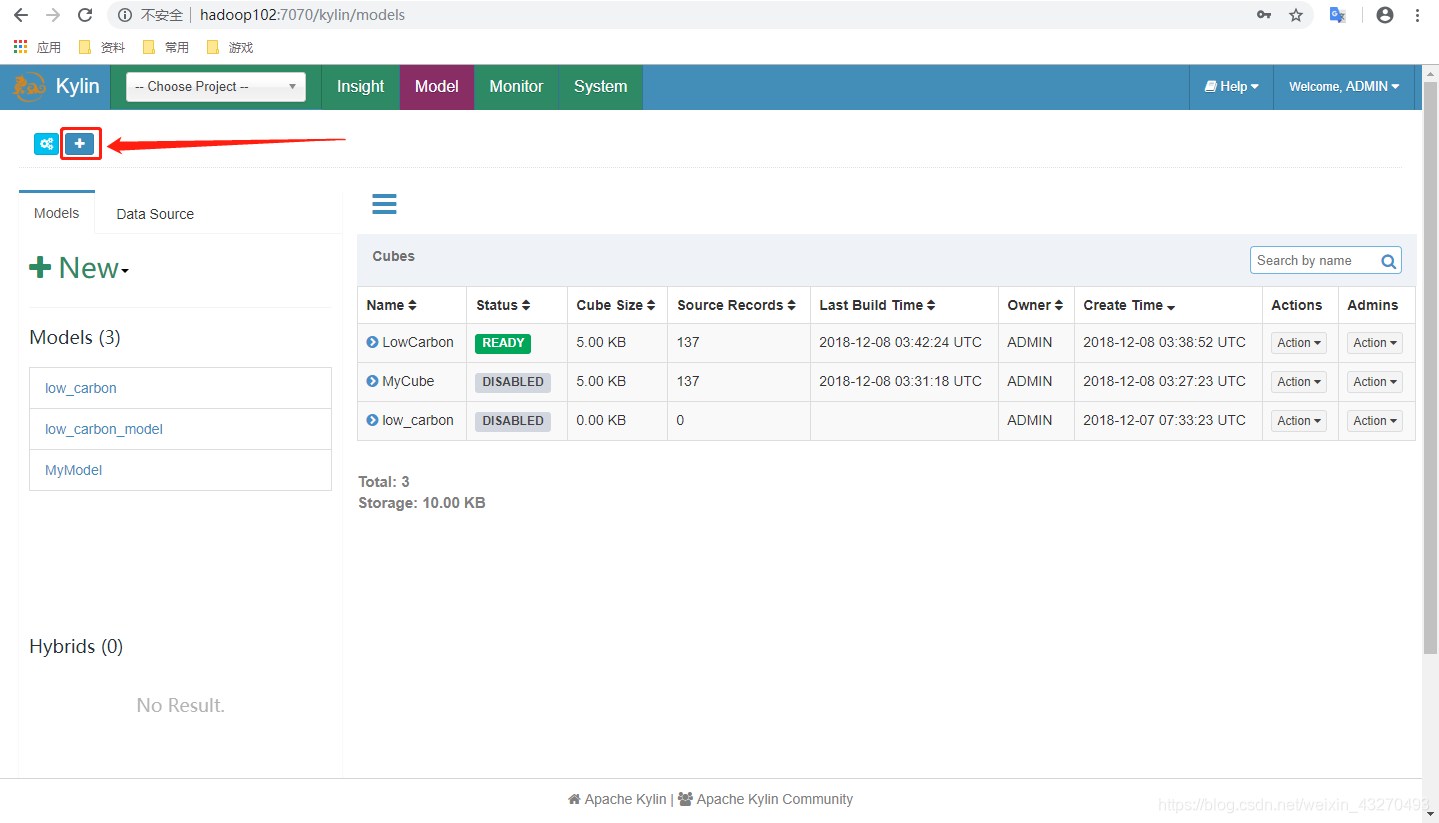This screenshot has height=823, width=1439.
Task: Click the LowCarbon cube name
Action: point(418,342)
